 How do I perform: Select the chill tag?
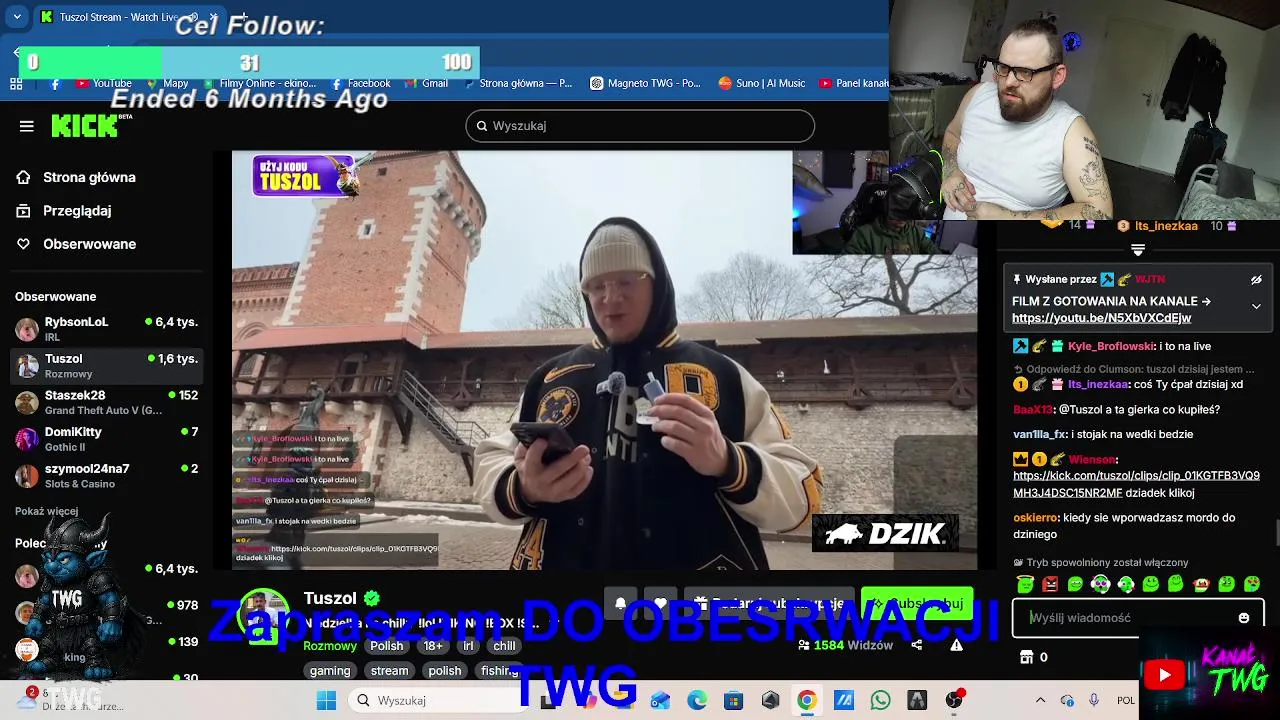click(504, 646)
